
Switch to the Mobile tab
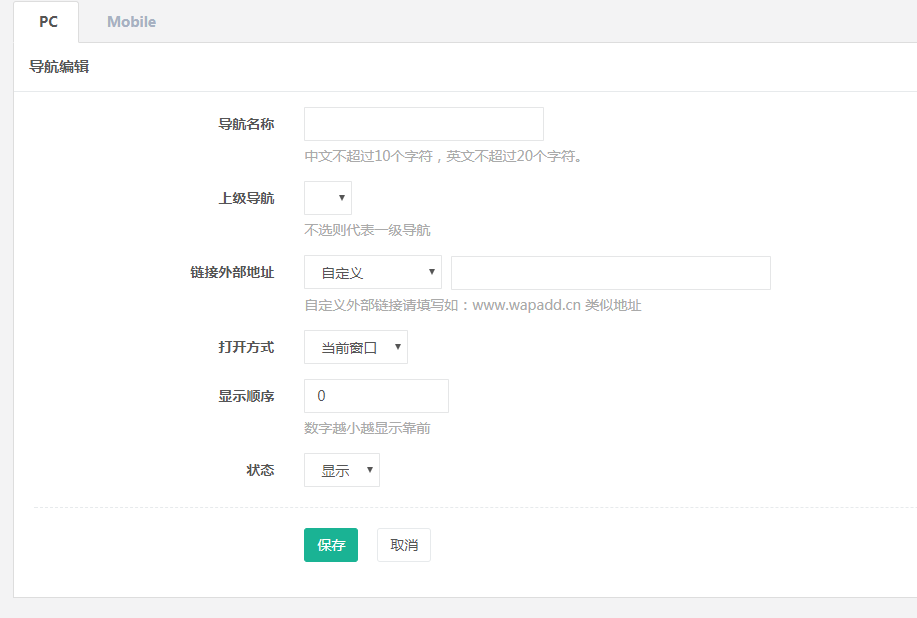[131, 21]
